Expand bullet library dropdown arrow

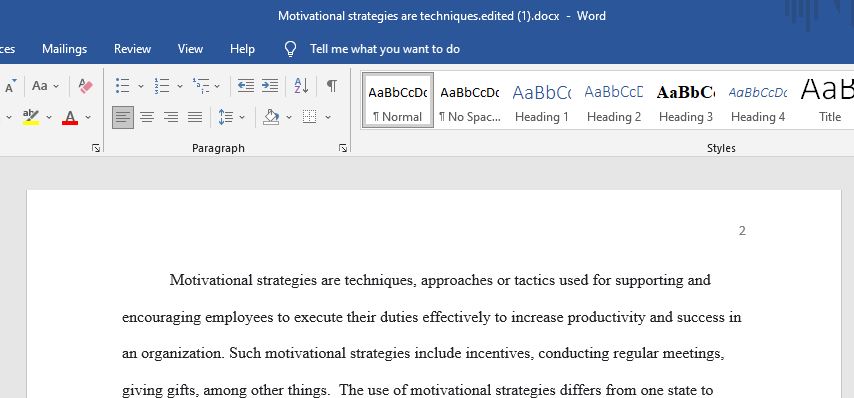[141, 86]
